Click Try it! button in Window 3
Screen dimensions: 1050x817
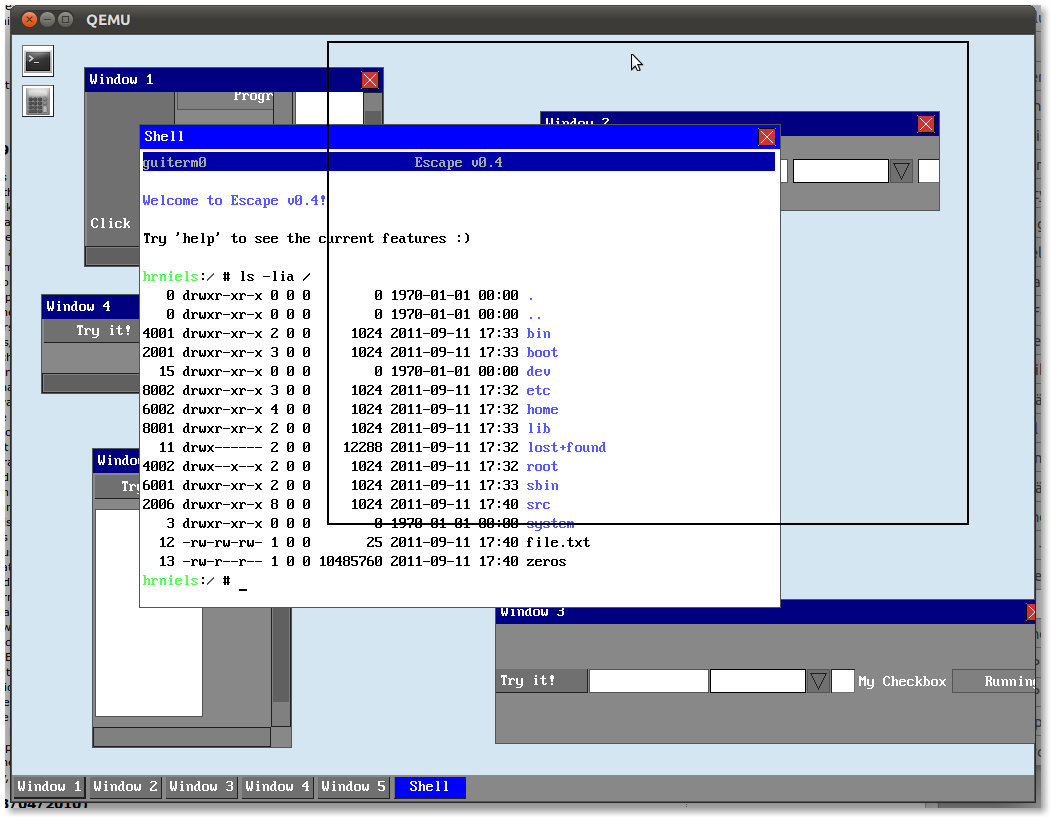point(542,681)
